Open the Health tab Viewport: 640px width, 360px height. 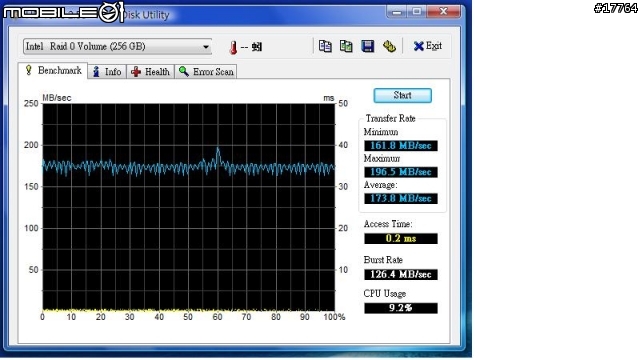click(x=150, y=72)
